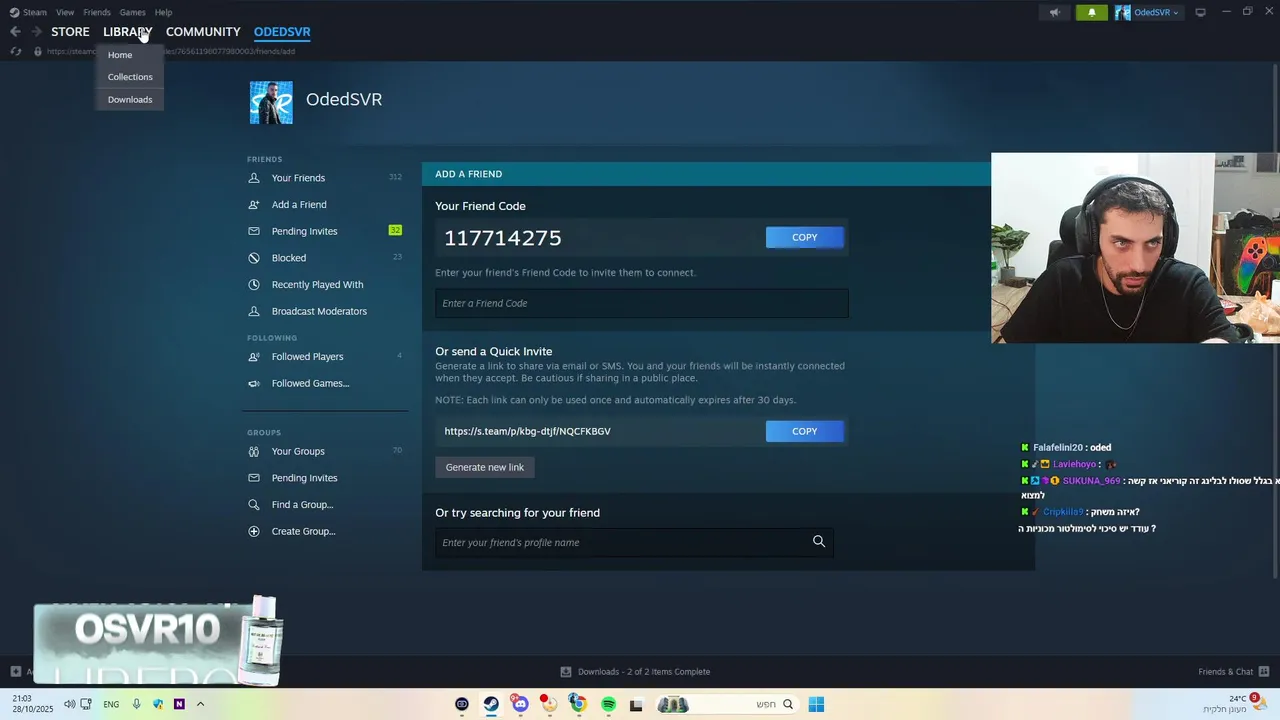This screenshot has height=720, width=1280.
Task: Choose Downloads from Library dropdown
Action: 130,99
